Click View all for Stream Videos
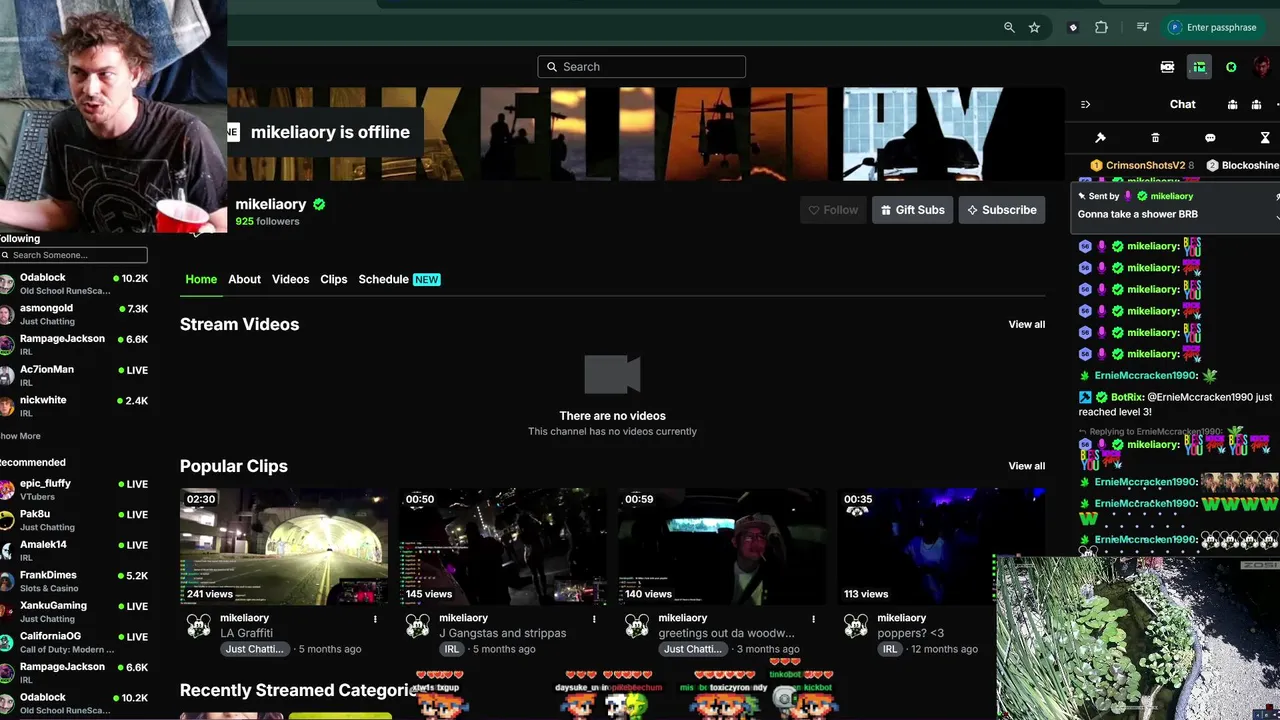 1026,324
